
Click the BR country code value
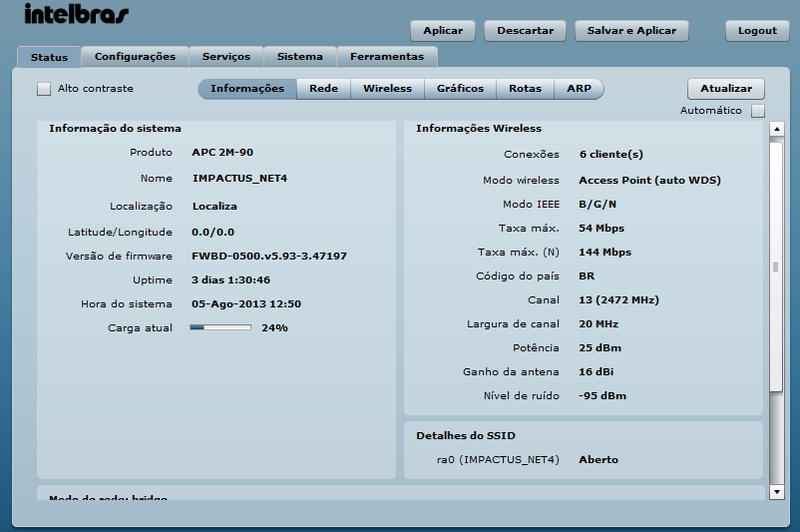[x=587, y=276]
